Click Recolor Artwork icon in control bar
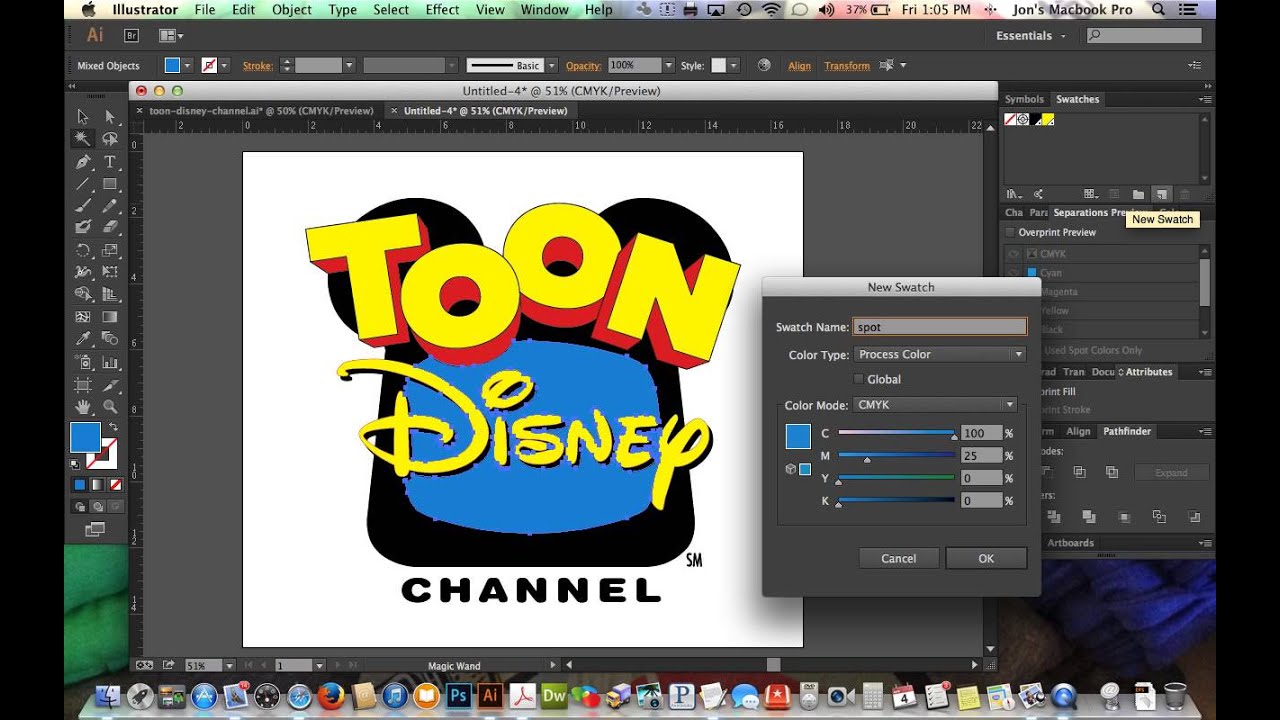The height and width of the screenshot is (720, 1280). [x=764, y=65]
